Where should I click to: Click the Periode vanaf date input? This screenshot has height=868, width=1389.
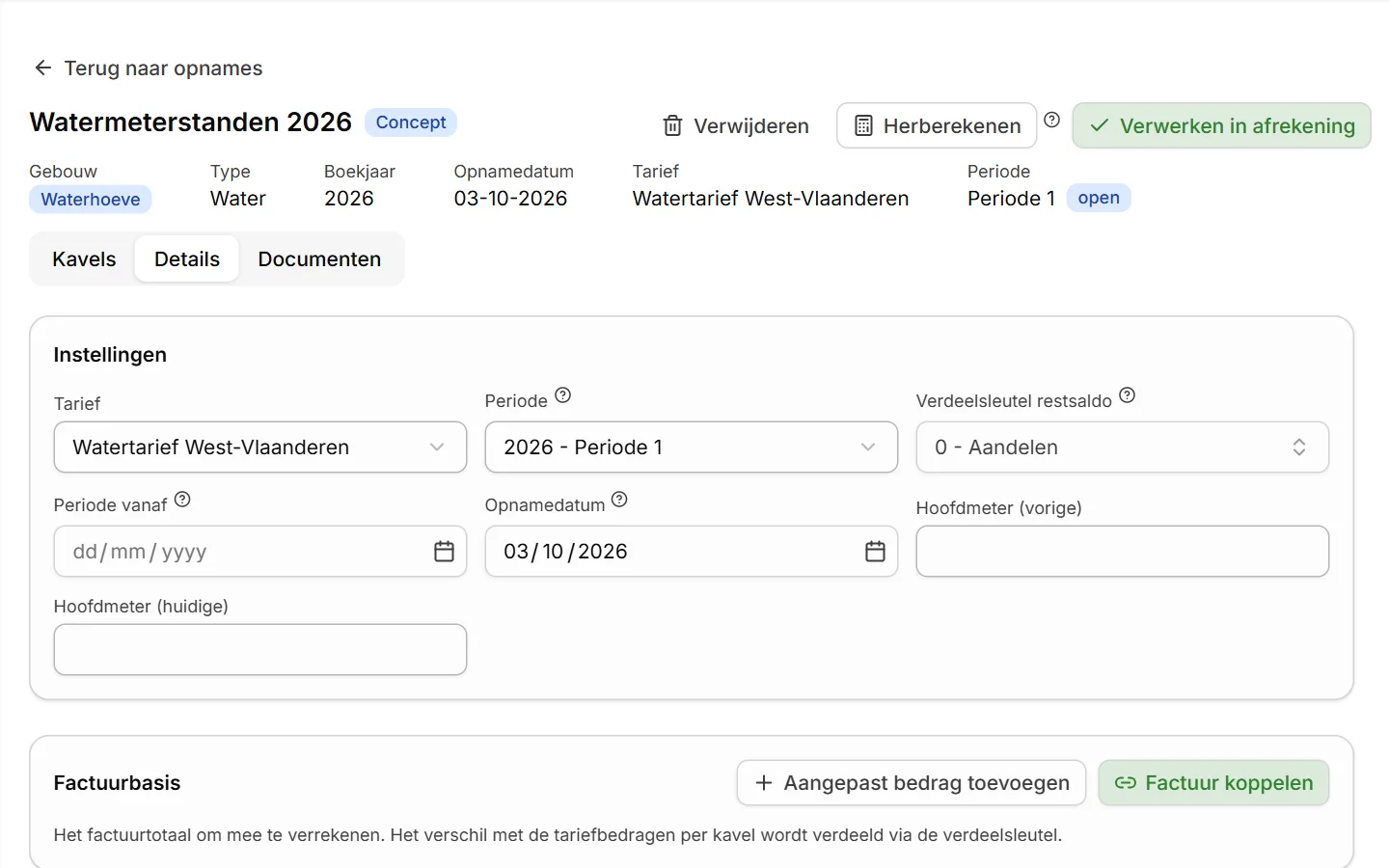click(260, 552)
